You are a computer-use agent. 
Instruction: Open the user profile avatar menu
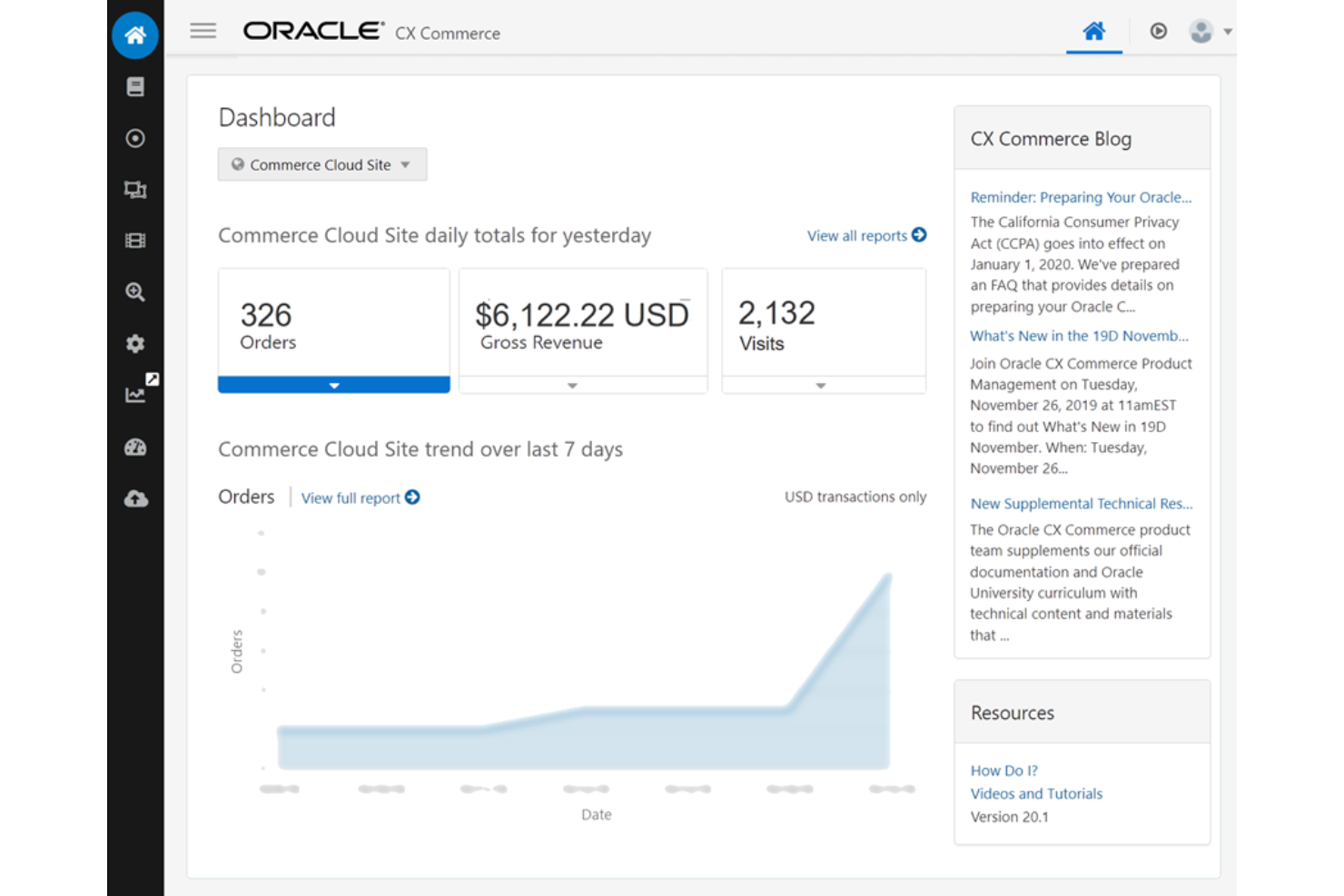click(1210, 32)
